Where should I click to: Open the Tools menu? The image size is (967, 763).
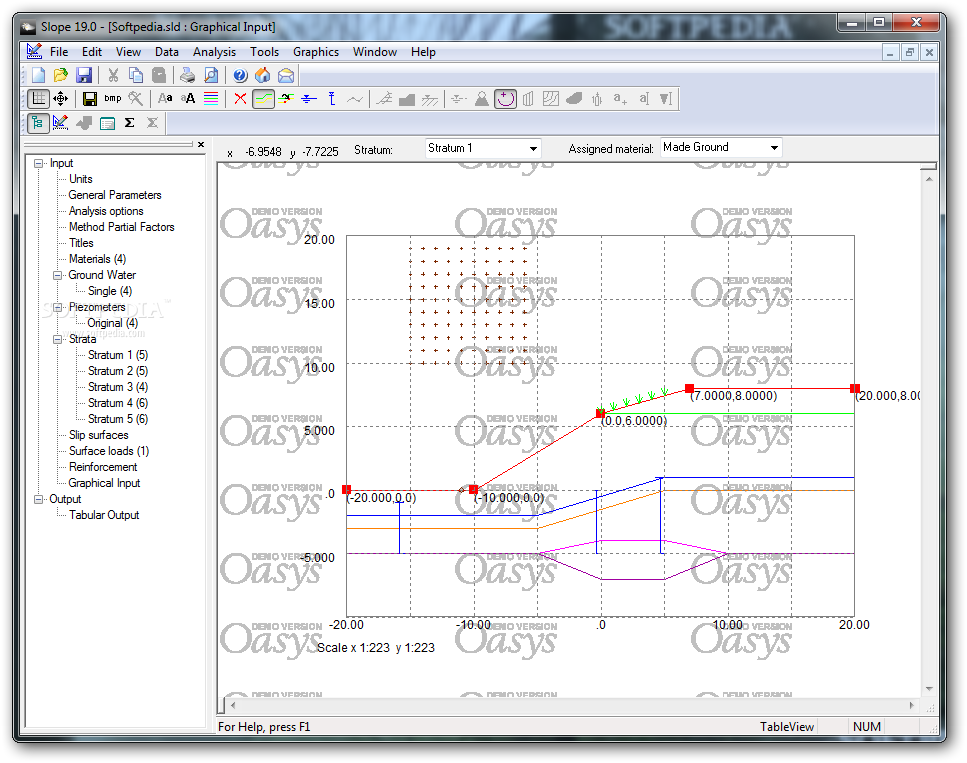pyautogui.click(x=265, y=52)
